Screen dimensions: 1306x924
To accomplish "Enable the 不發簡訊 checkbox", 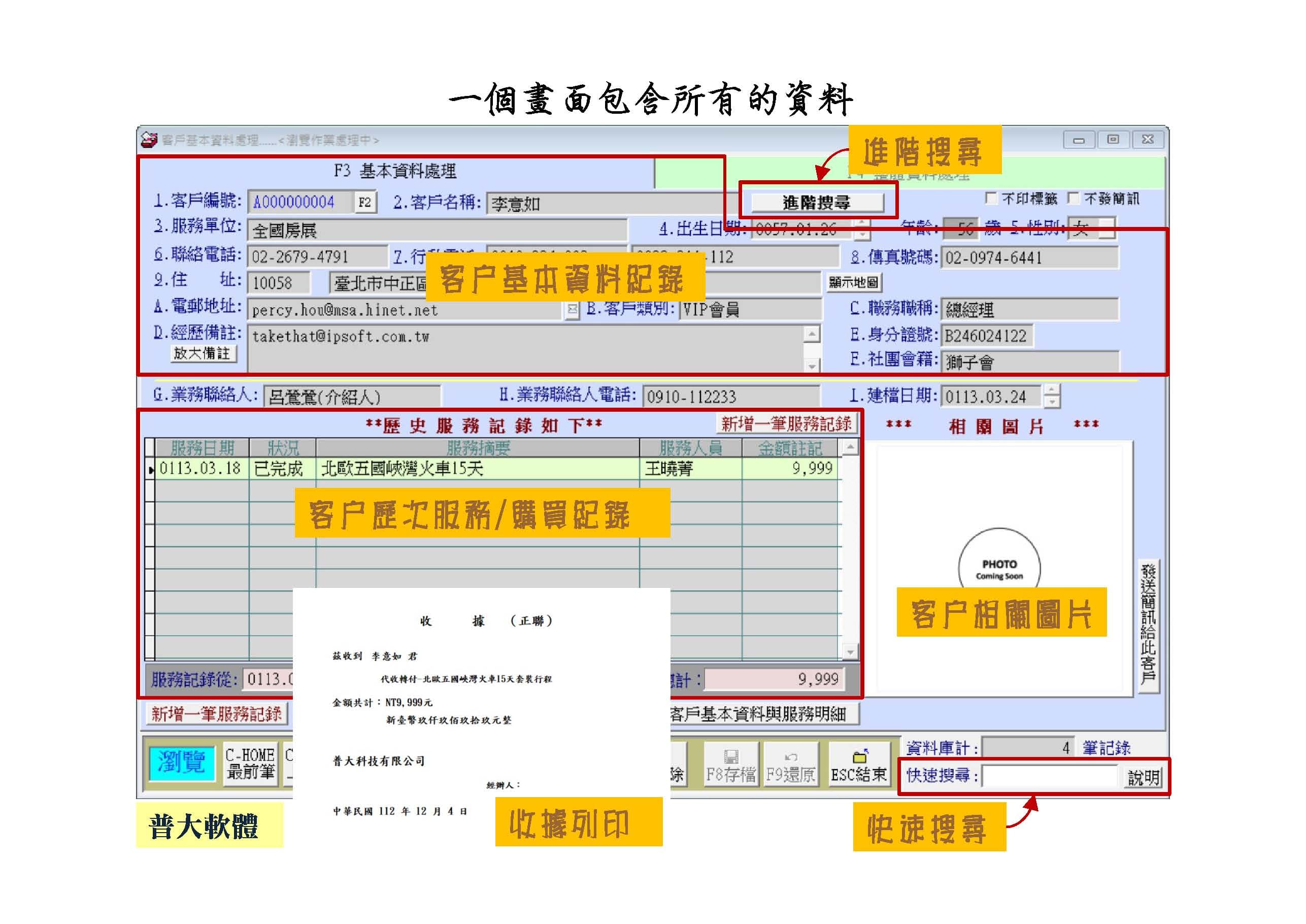I will pos(1073,197).
